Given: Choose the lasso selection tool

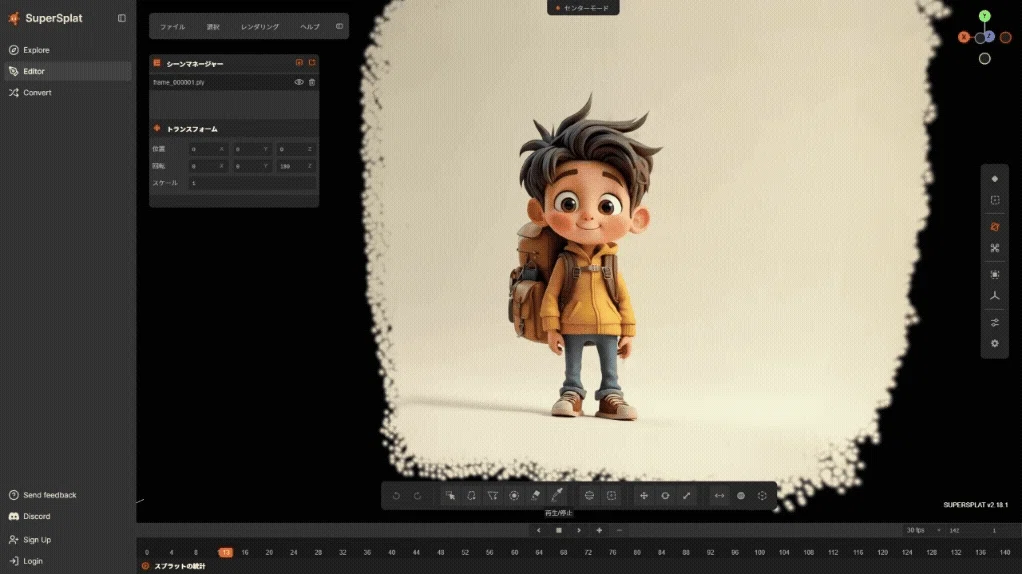Looking at the screenshot, I should [x=471, y=496].
